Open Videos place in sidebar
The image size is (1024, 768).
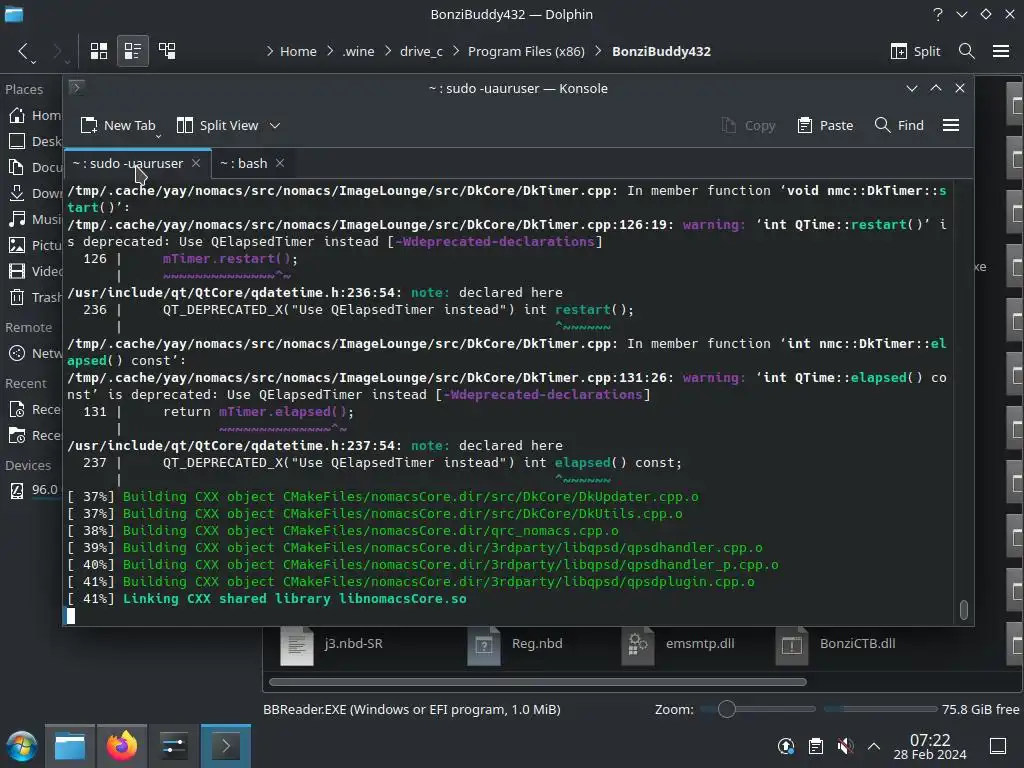click(35, 271)
